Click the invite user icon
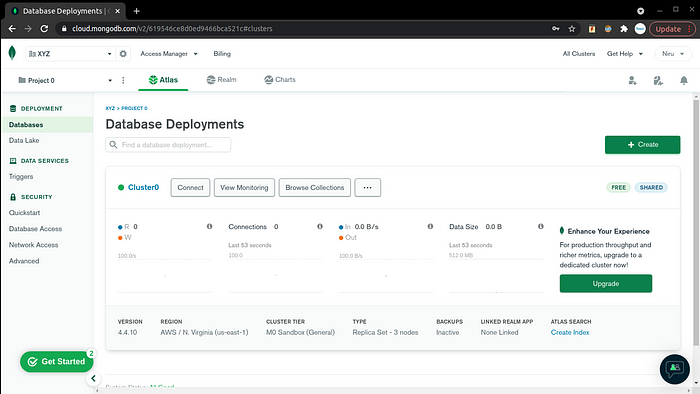Image resolution: width=700 pixels, height=394 pixels. [632, 80]
